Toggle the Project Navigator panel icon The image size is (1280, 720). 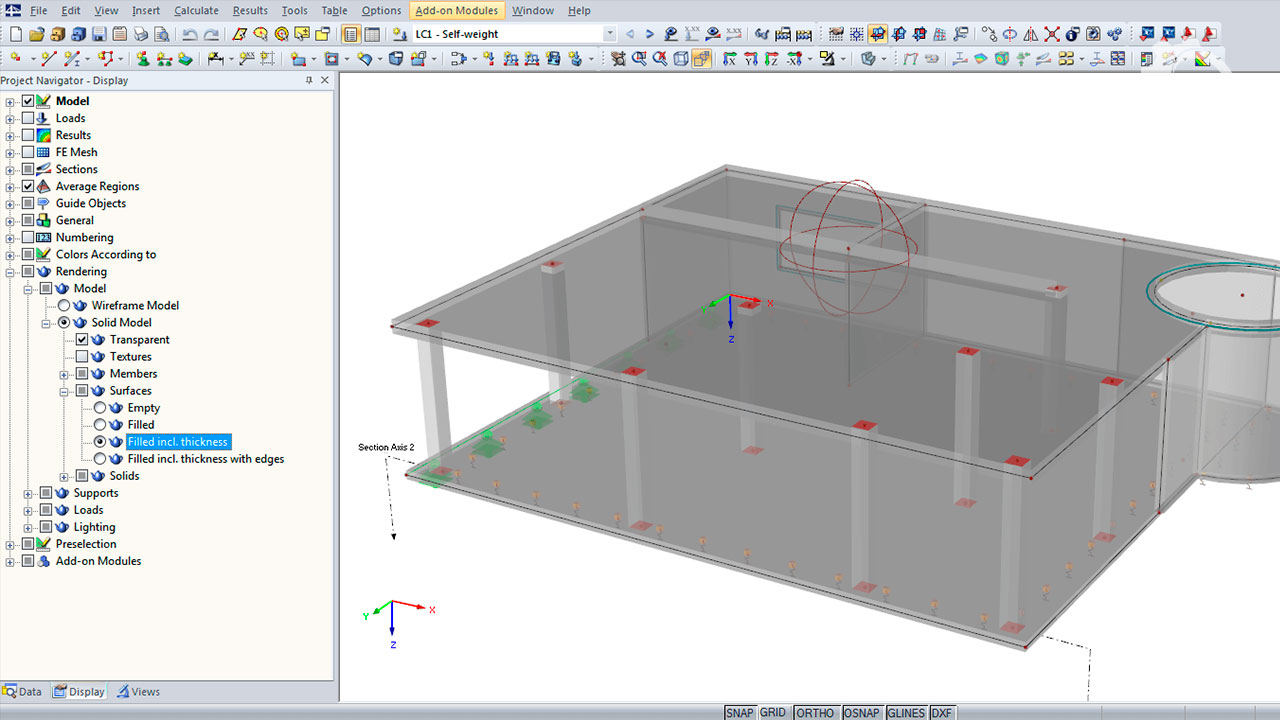[351, 34]
